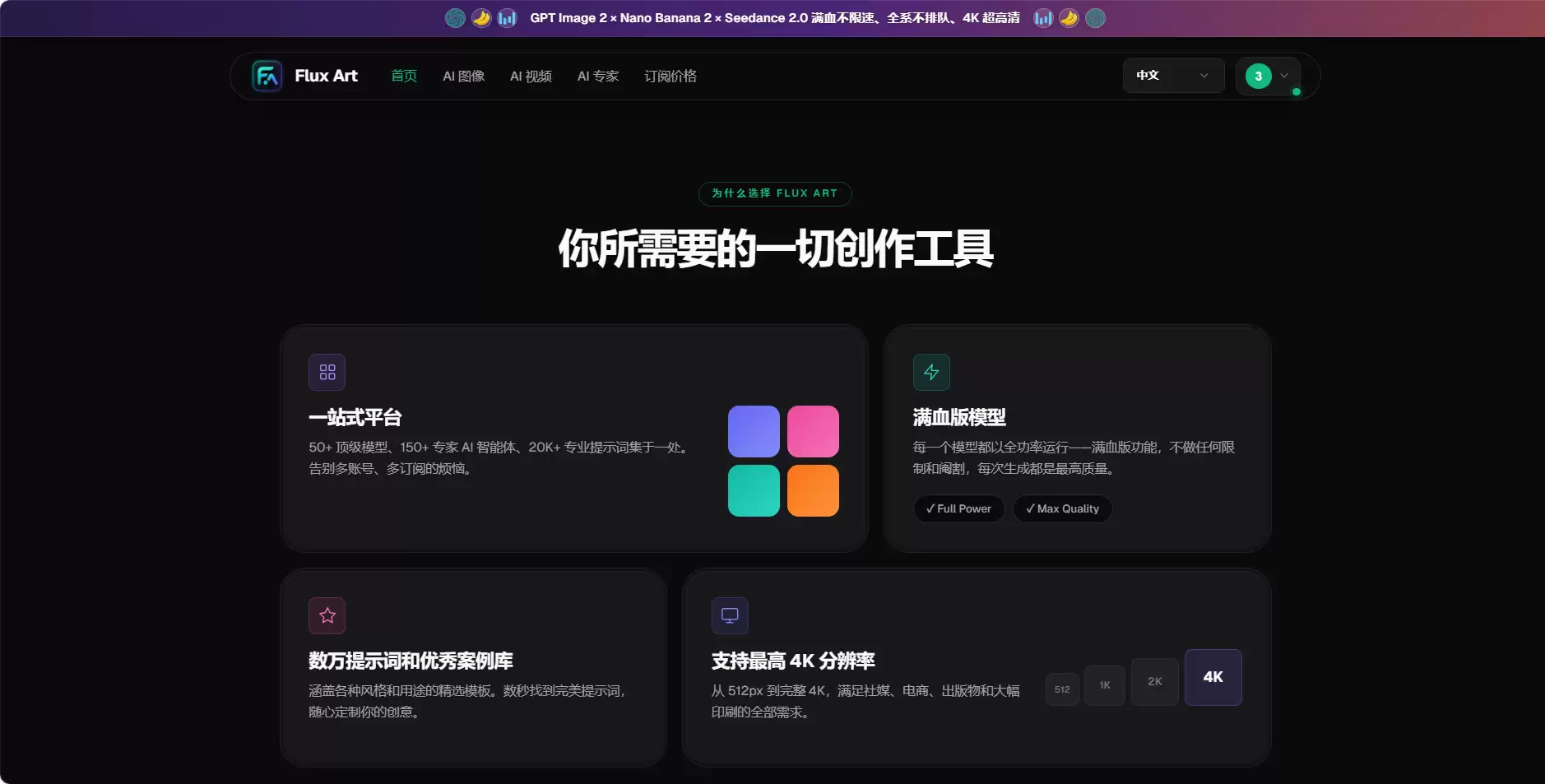Choose the 4K resolution tile
Viewport: 1545px width, 784px height.
coord(1213,677)
